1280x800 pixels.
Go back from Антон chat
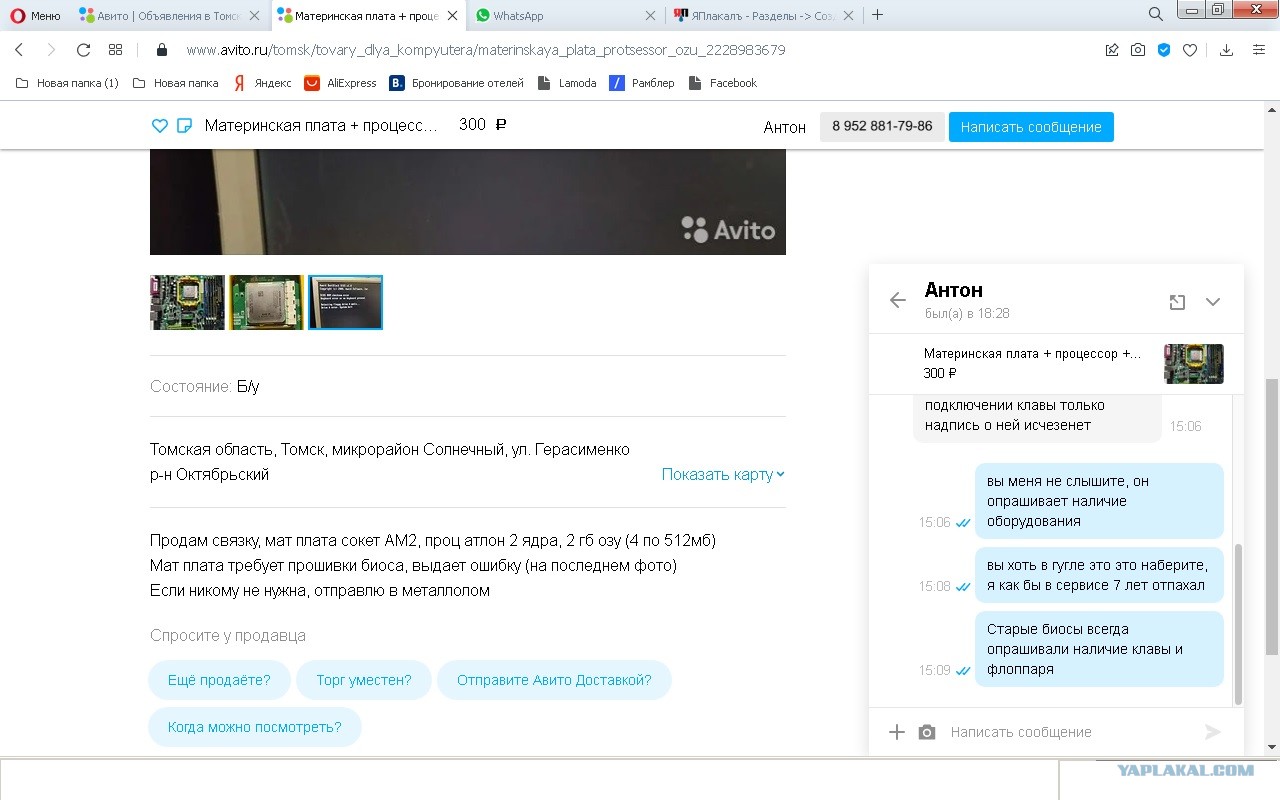click(897, 300)
